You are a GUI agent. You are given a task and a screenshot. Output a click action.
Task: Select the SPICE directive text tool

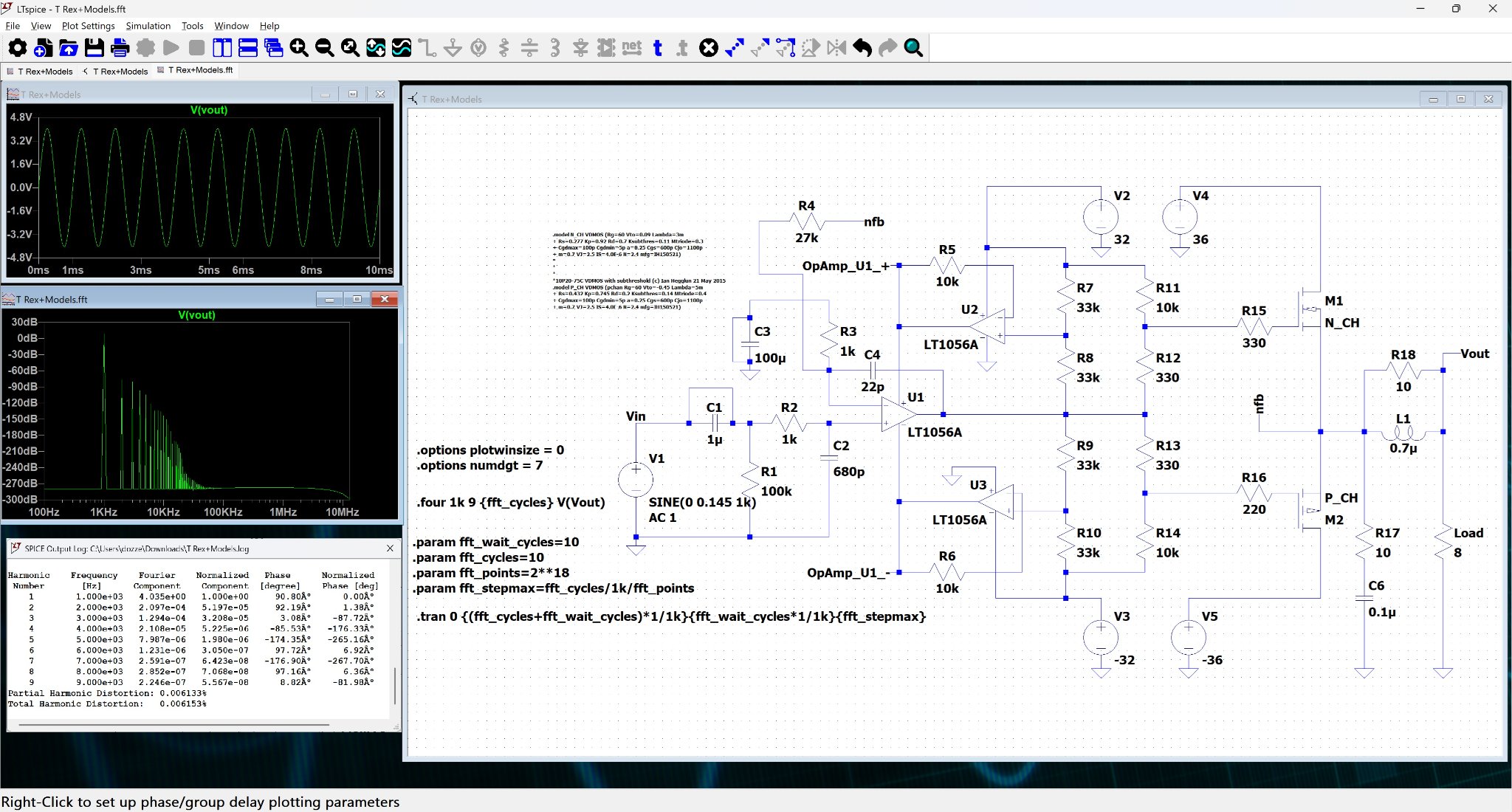[683, 48]
